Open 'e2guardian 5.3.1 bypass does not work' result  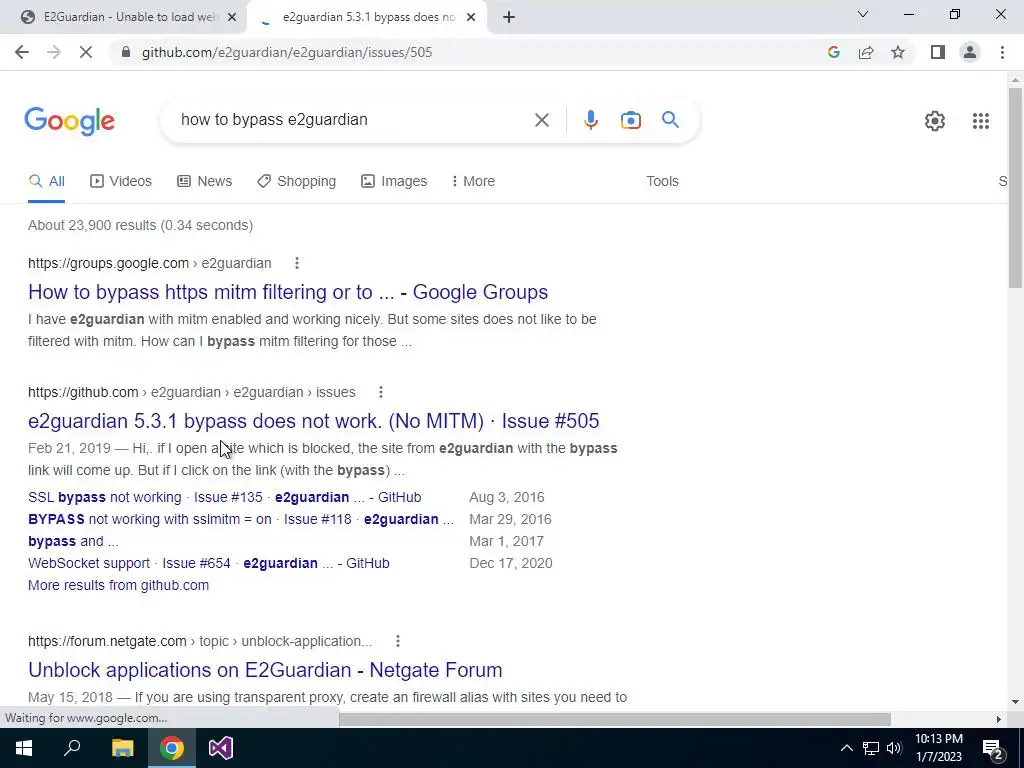(x=313, y=421)
